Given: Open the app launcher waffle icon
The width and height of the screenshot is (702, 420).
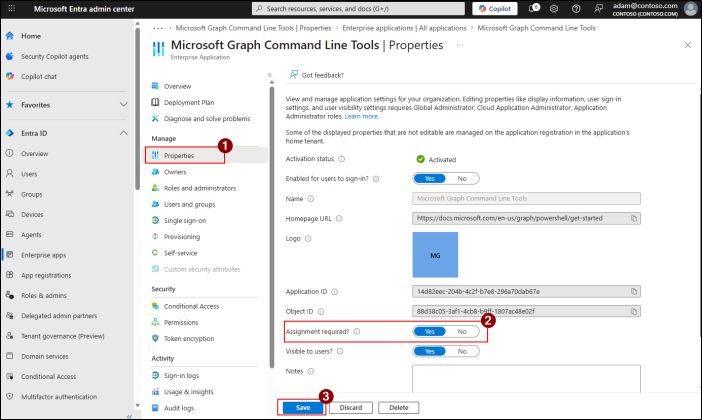Looking at the screenshot, I should 12,9.
